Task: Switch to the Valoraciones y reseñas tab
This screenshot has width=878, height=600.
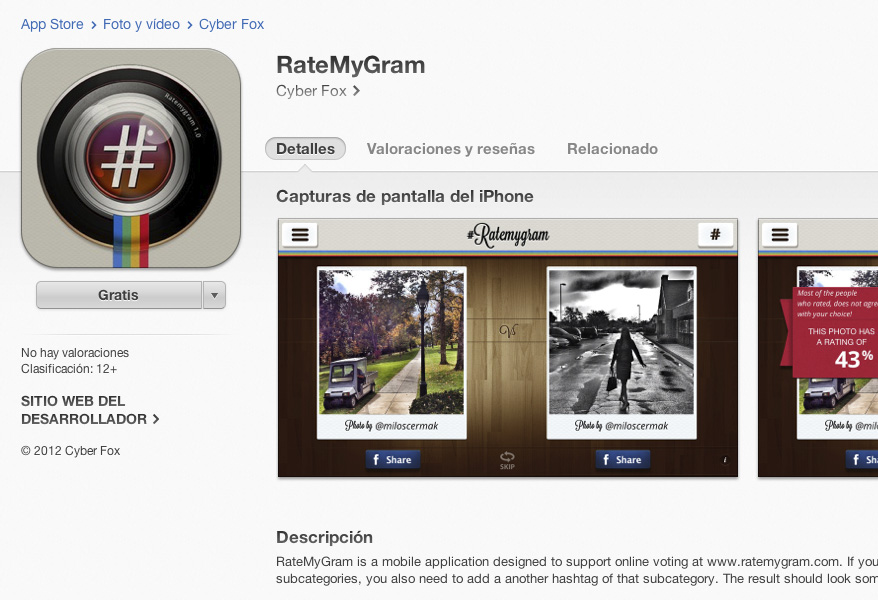Action: pyautogui.click(x=450, y=148)
